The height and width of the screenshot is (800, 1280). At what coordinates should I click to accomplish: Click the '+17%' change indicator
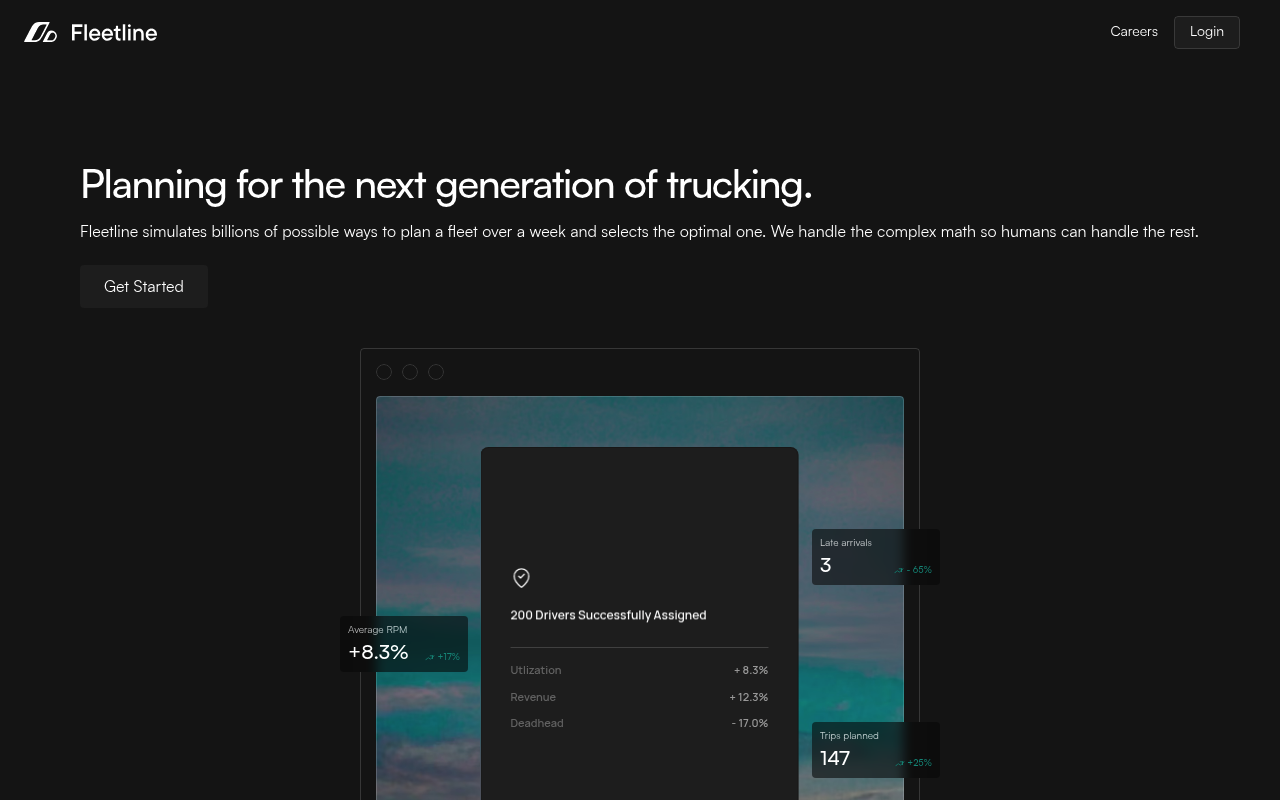pos(449,657)
